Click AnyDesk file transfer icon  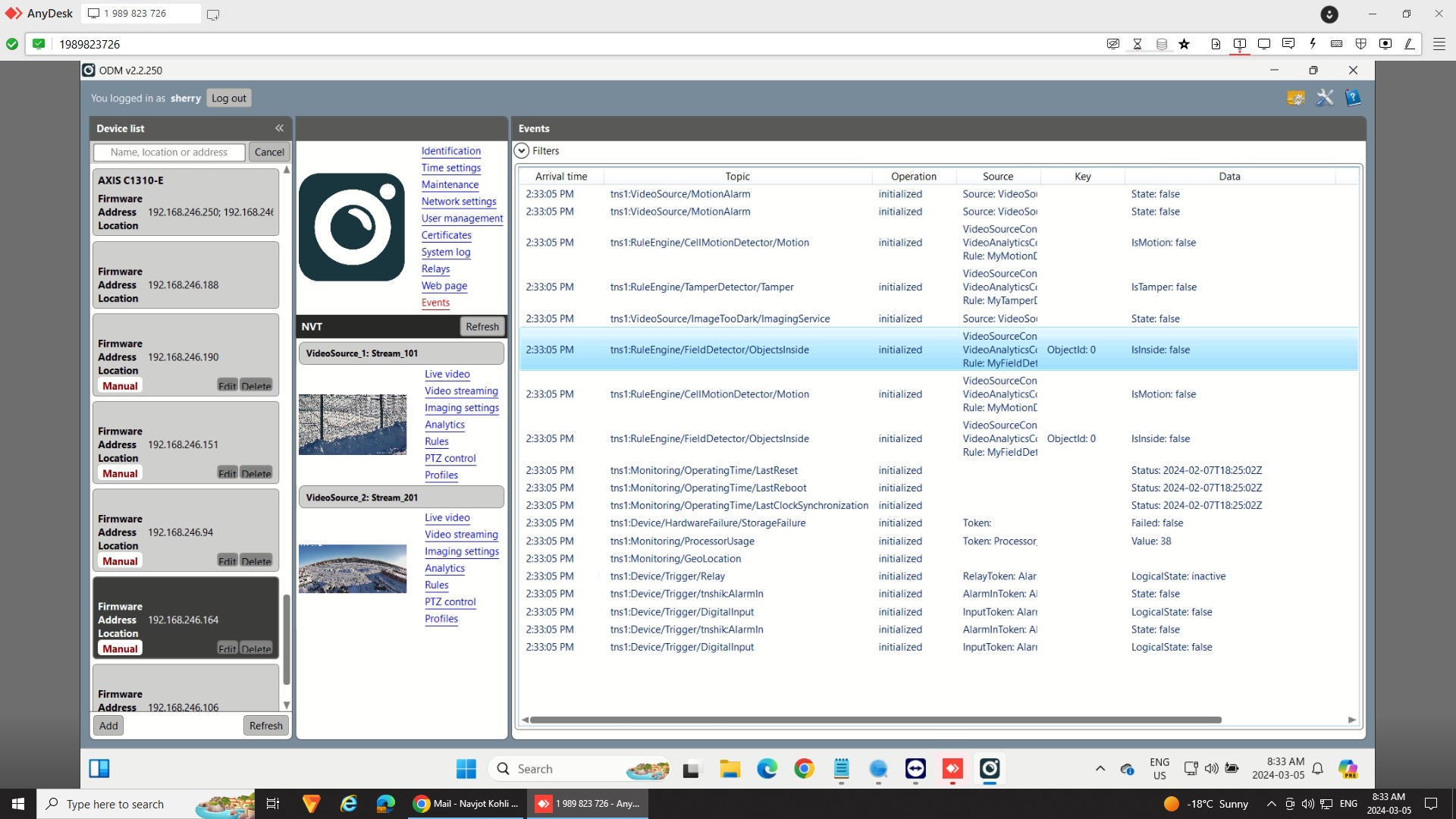point(1216,44)
